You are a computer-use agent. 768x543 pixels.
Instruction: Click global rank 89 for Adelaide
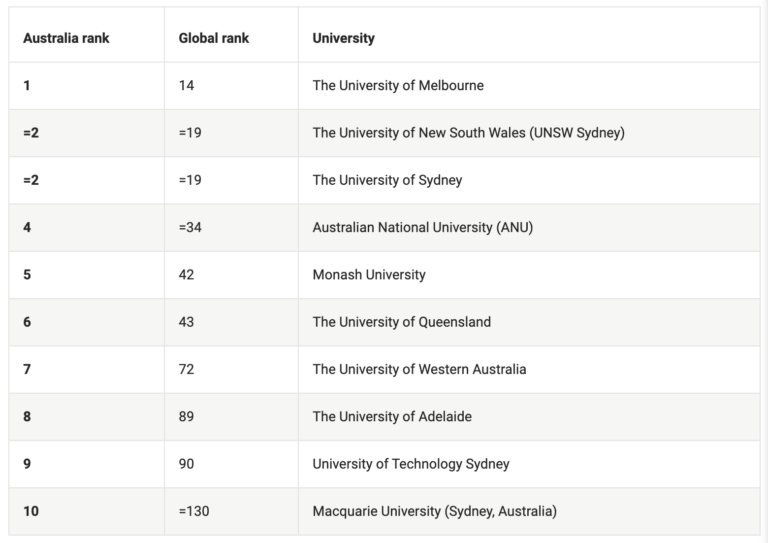187,417
